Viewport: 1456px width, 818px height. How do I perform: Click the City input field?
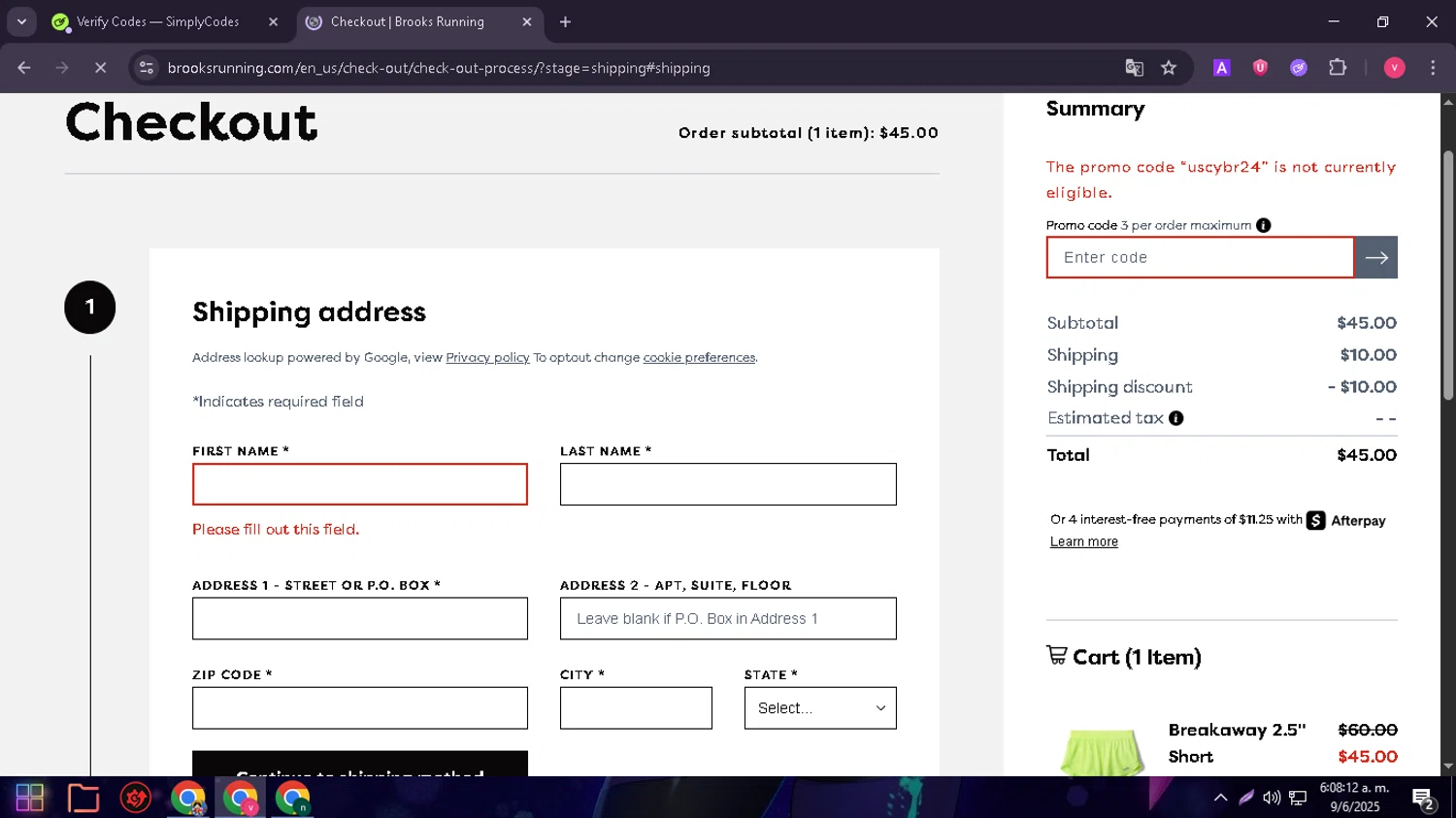pyautogui.click(x=636, y=708)
